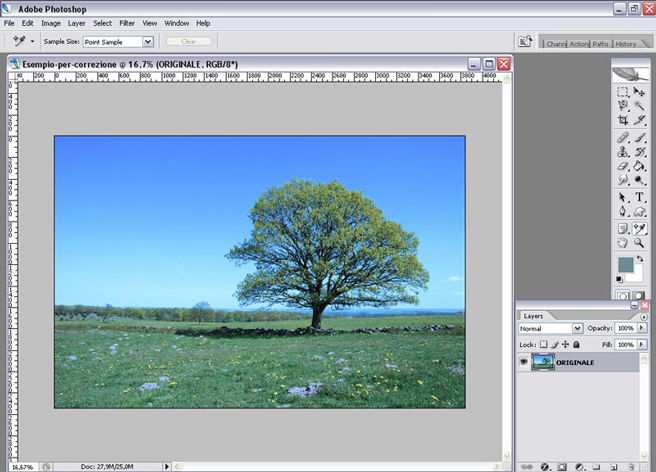Select the Zoom magnifier tool
The image size is (656, 472).
(x=640, y=242)
